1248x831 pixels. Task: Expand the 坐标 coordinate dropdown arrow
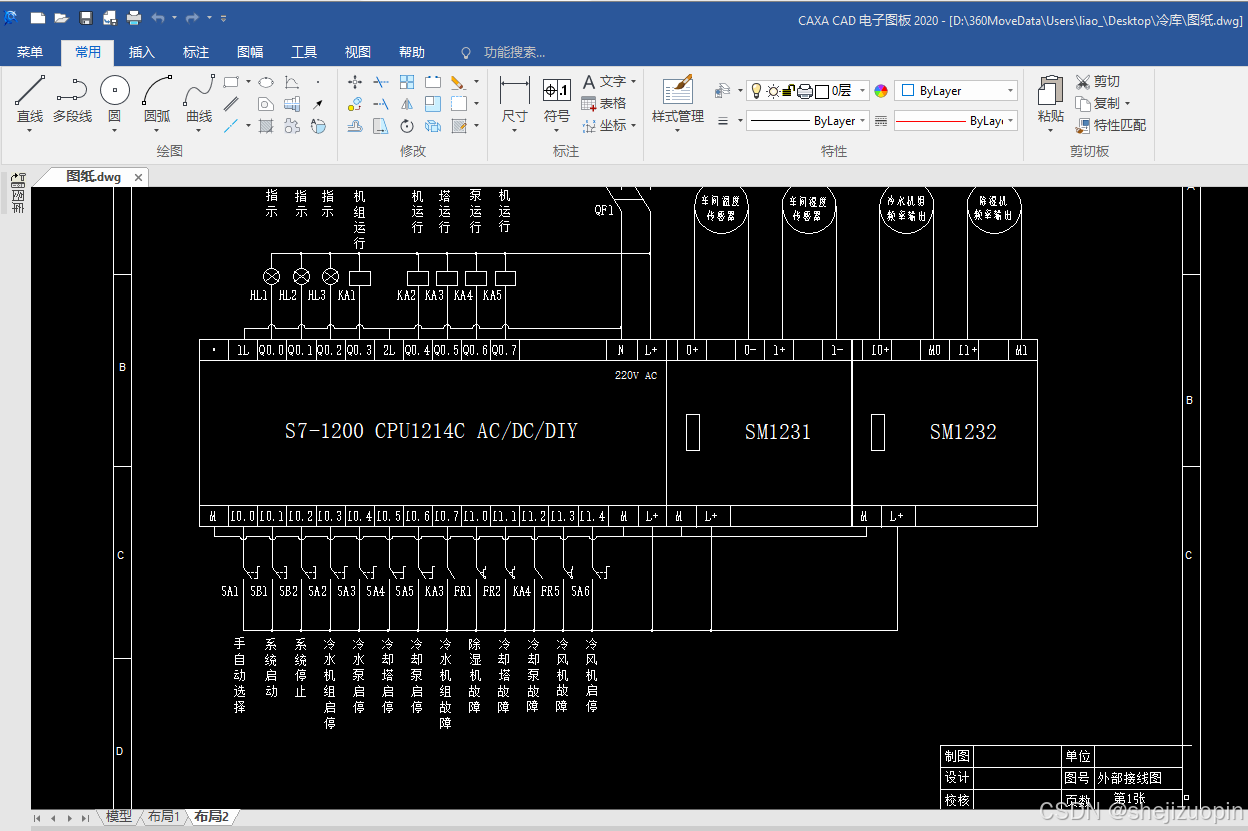click(634, 126)
